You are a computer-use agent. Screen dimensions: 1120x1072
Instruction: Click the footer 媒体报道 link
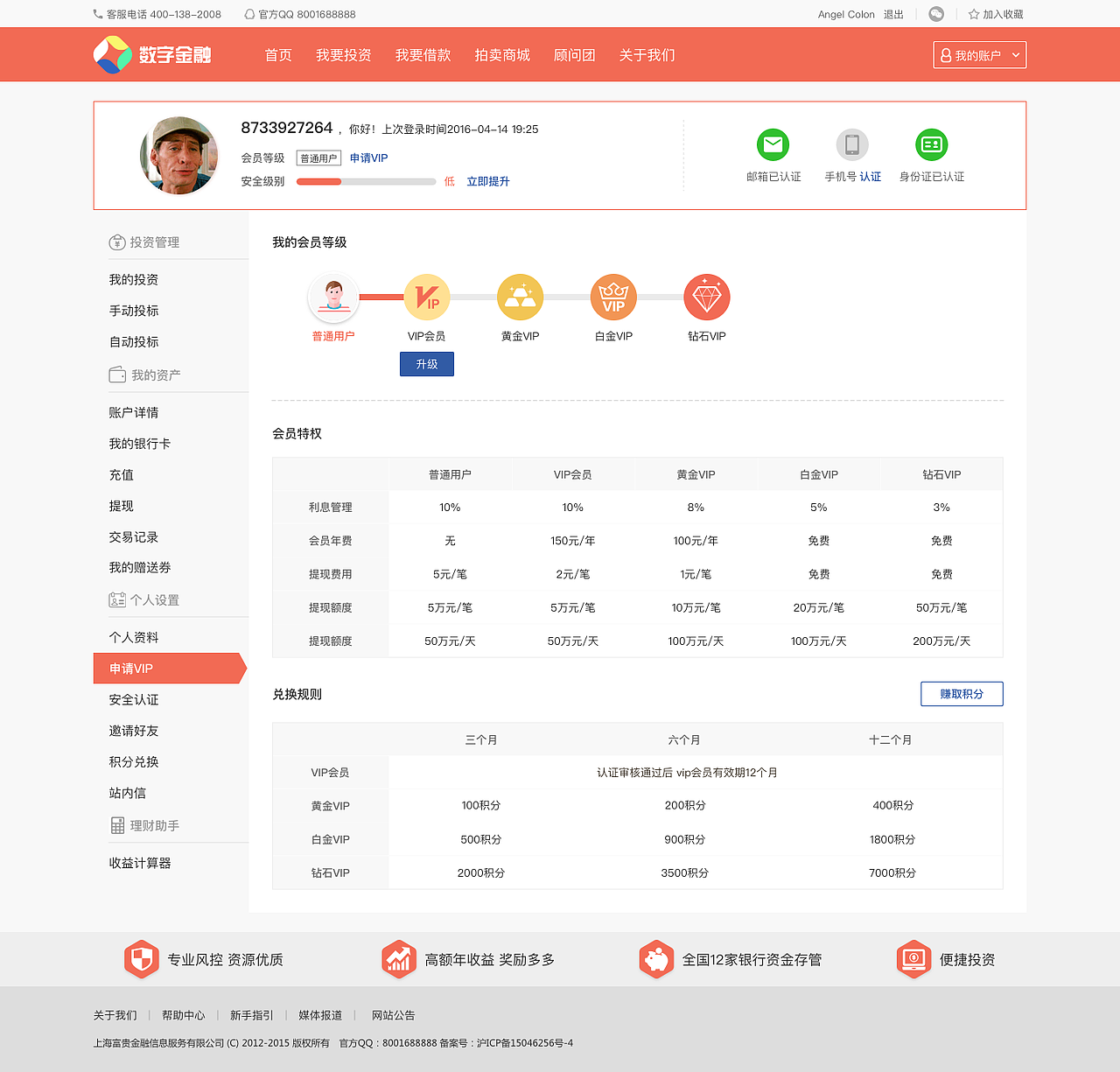(320, 1015)
